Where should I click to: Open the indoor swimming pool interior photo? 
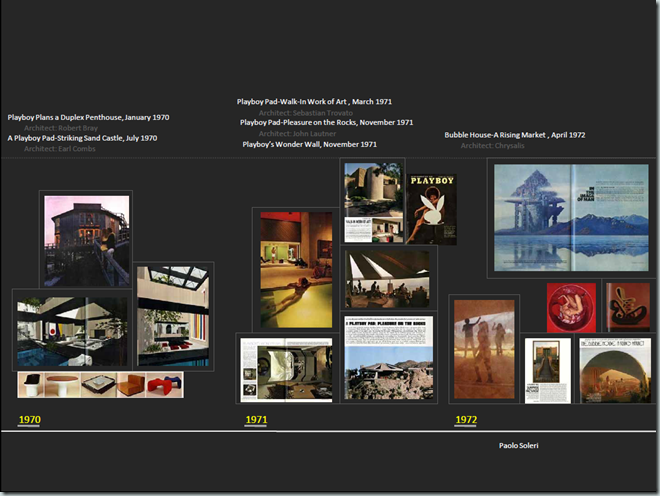[x=296, y=270]
